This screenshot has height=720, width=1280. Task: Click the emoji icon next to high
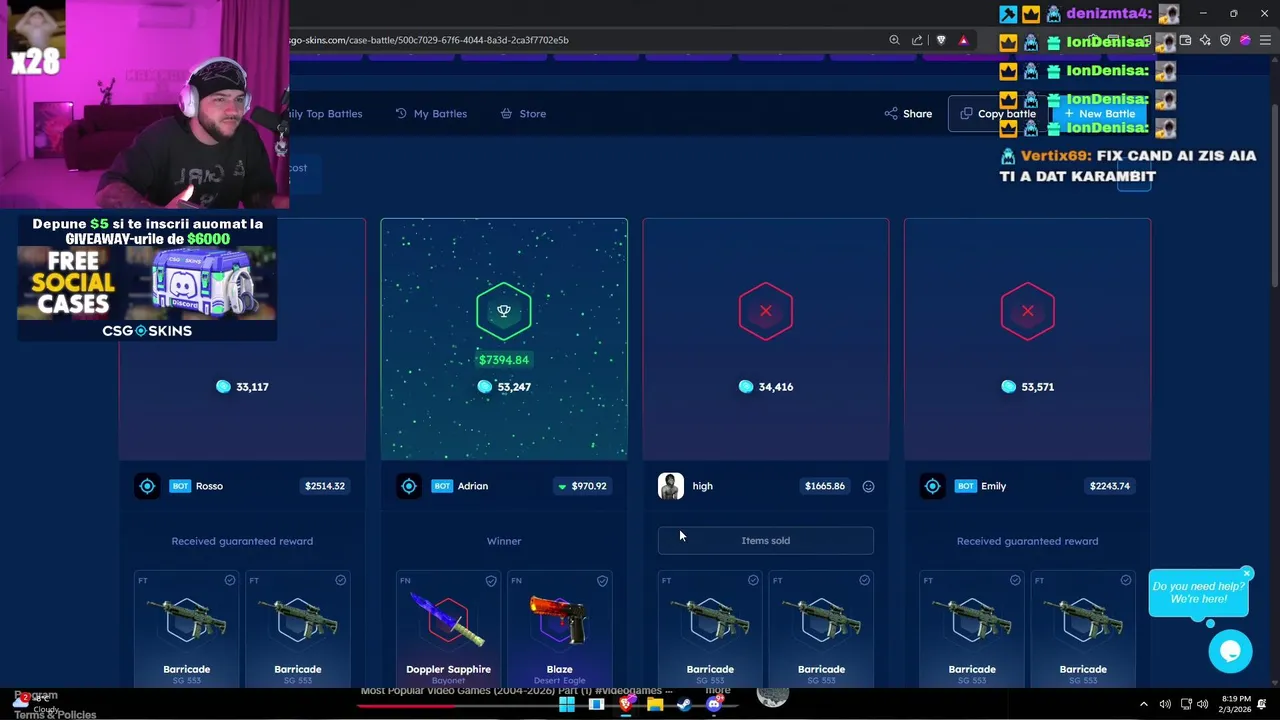(x=868, y=487)
